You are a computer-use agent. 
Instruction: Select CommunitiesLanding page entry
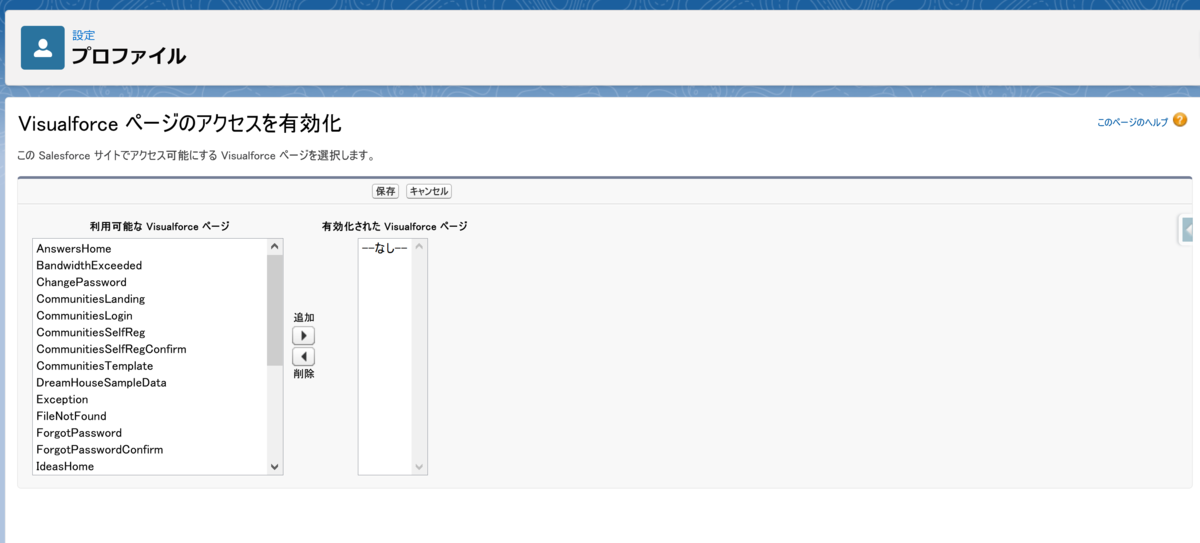(x=150, y=299)
